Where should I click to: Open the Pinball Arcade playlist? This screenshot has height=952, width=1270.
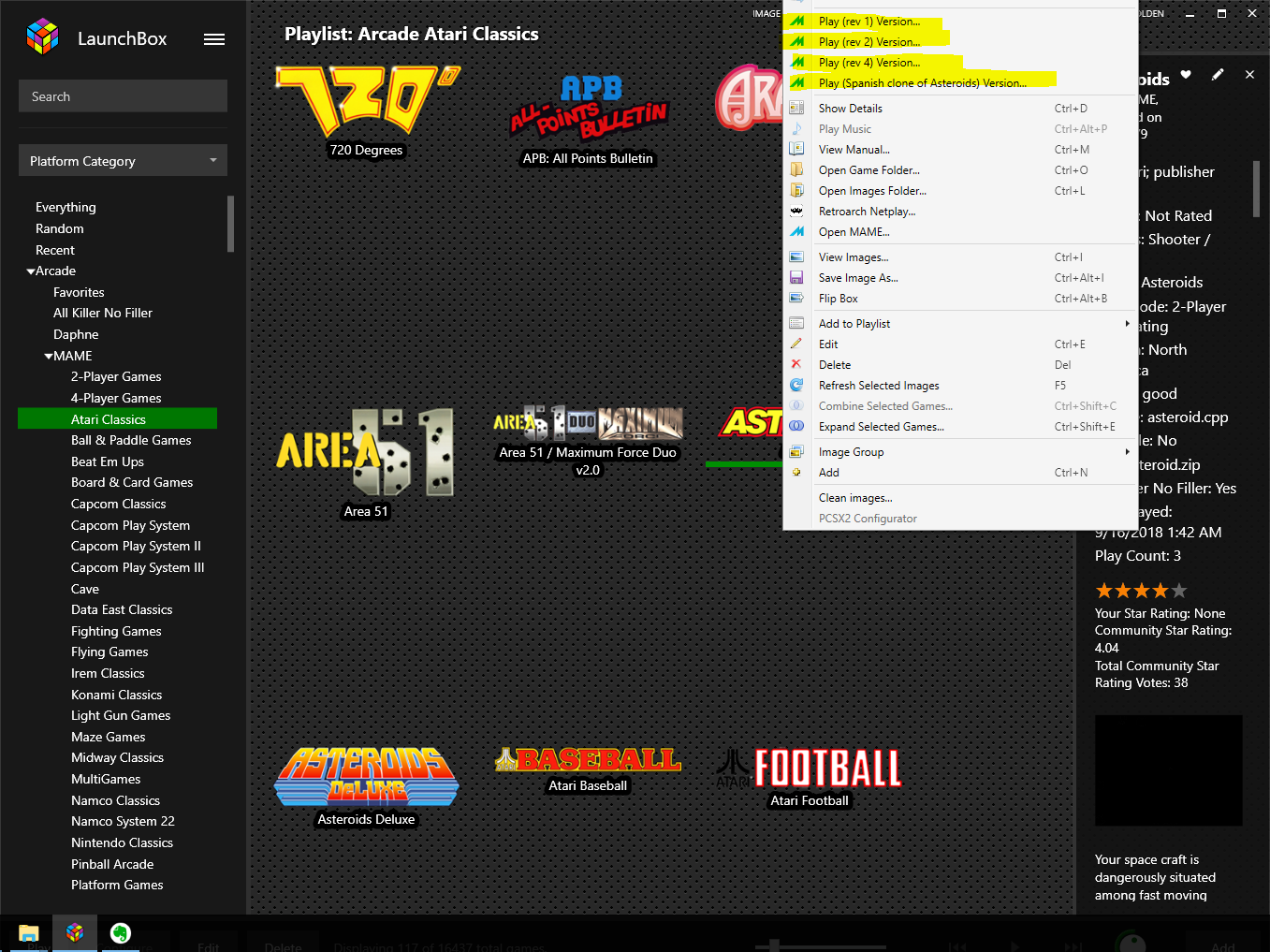point(112,864)
